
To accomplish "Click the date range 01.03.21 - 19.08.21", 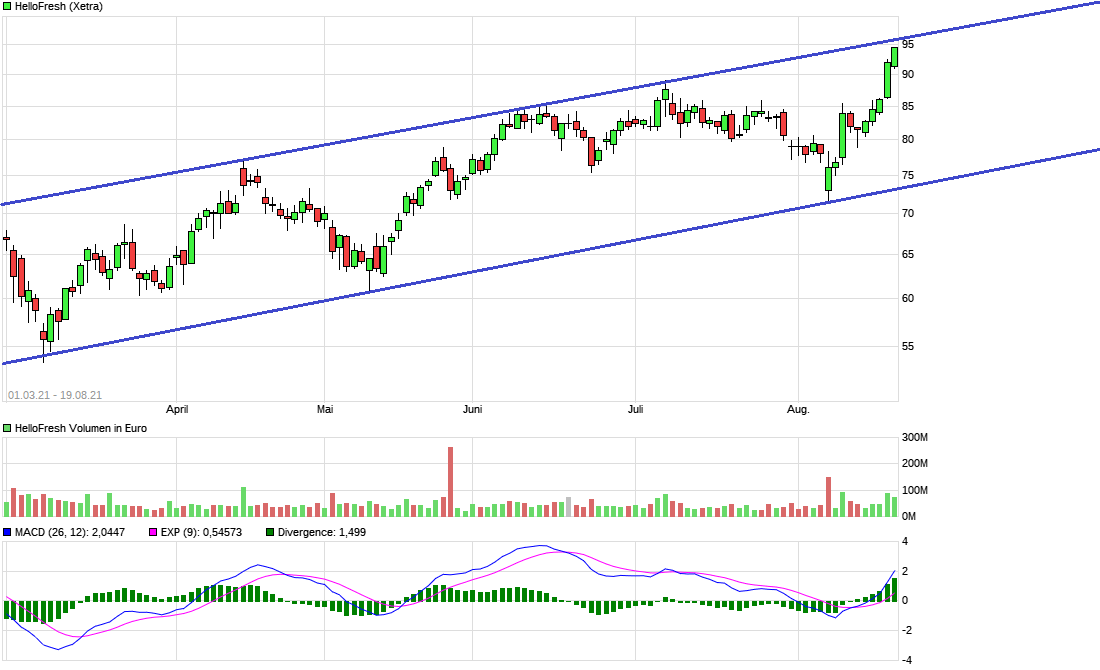I will click(x=55, y=395).
